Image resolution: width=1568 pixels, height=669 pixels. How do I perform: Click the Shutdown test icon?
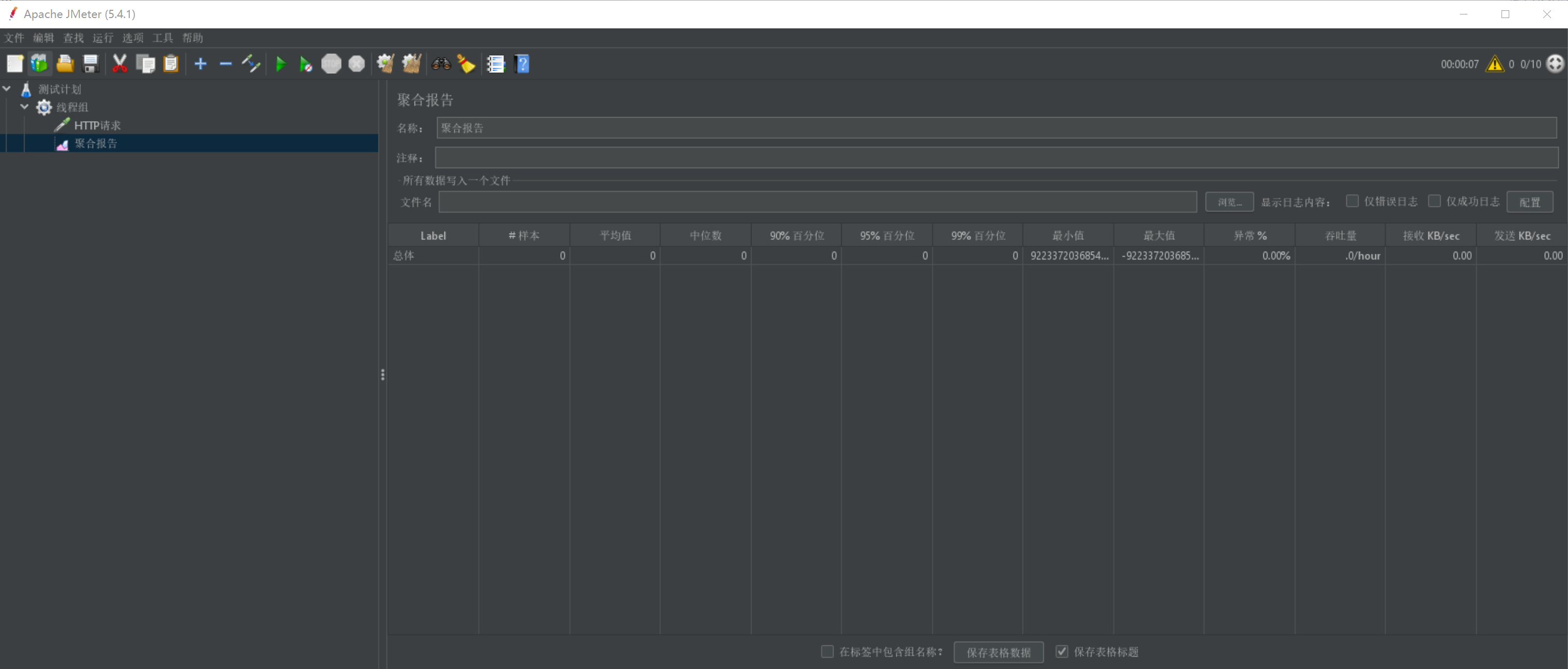(x=357, y=63)
